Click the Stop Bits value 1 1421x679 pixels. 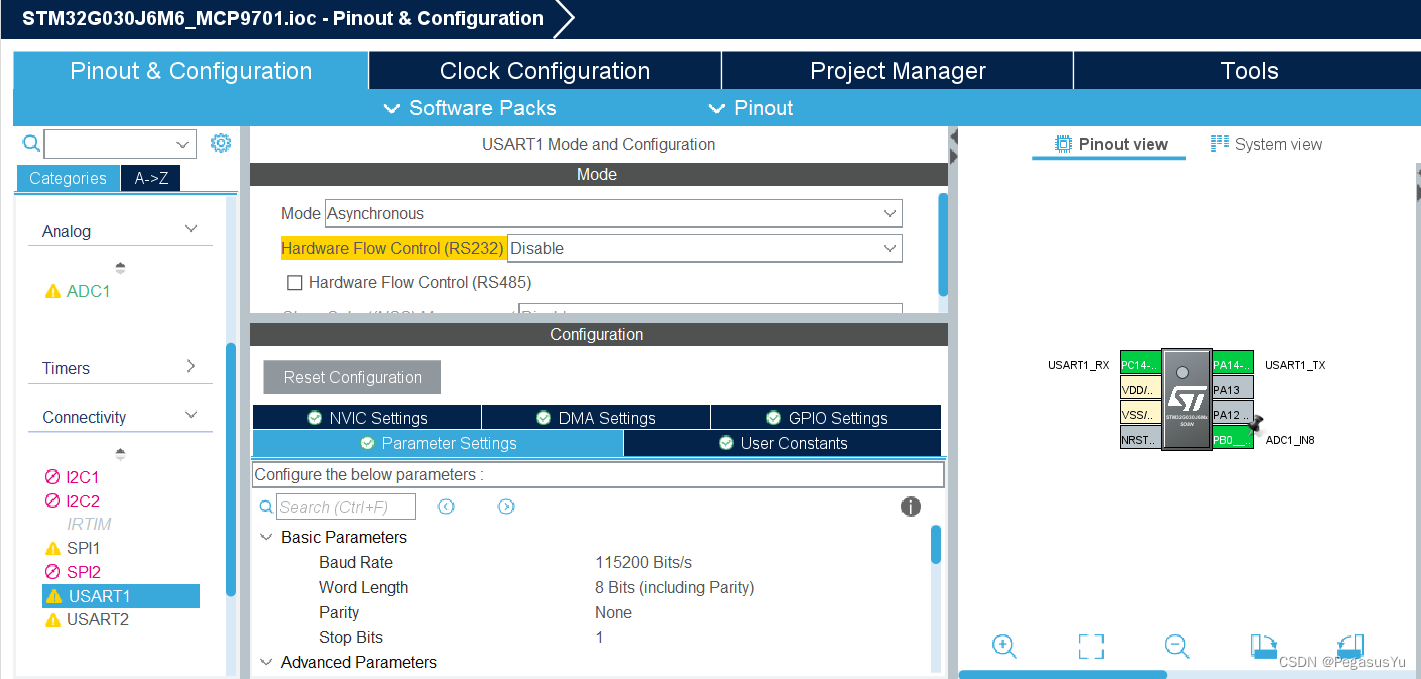click(x=599, y=637)
